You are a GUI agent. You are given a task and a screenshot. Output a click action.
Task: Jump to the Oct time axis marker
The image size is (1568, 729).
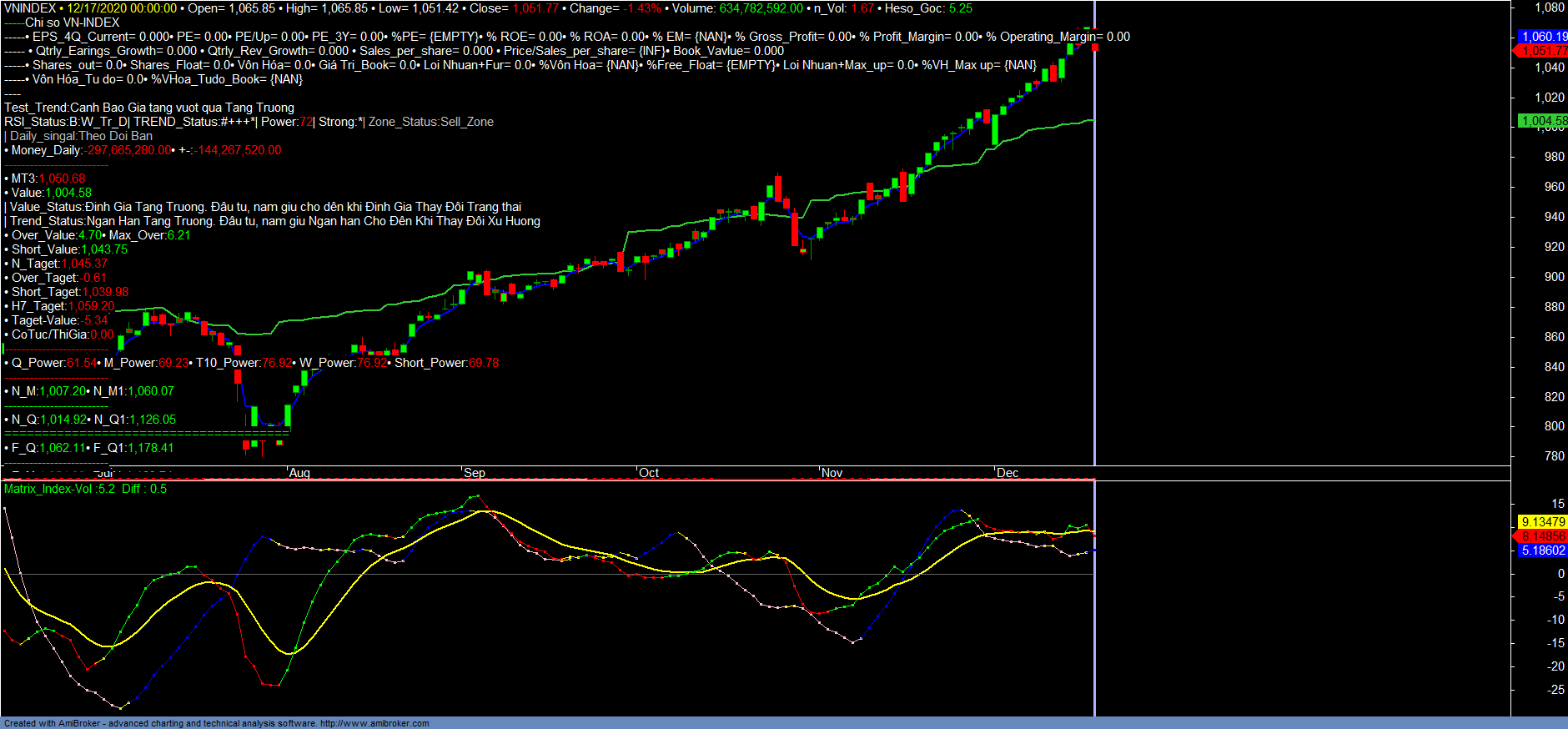click(649, 473)
